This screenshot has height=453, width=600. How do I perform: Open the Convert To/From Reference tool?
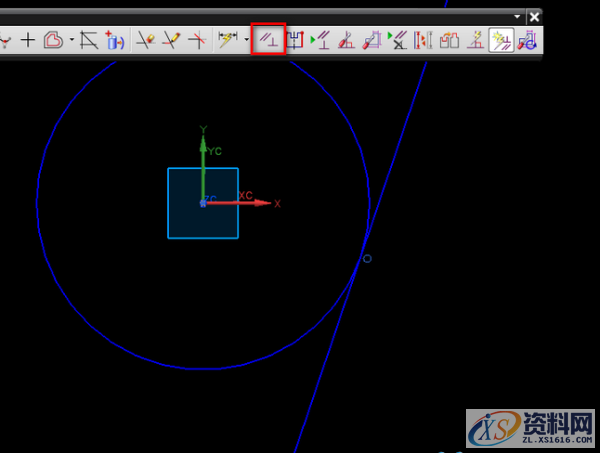pos(424,41)
